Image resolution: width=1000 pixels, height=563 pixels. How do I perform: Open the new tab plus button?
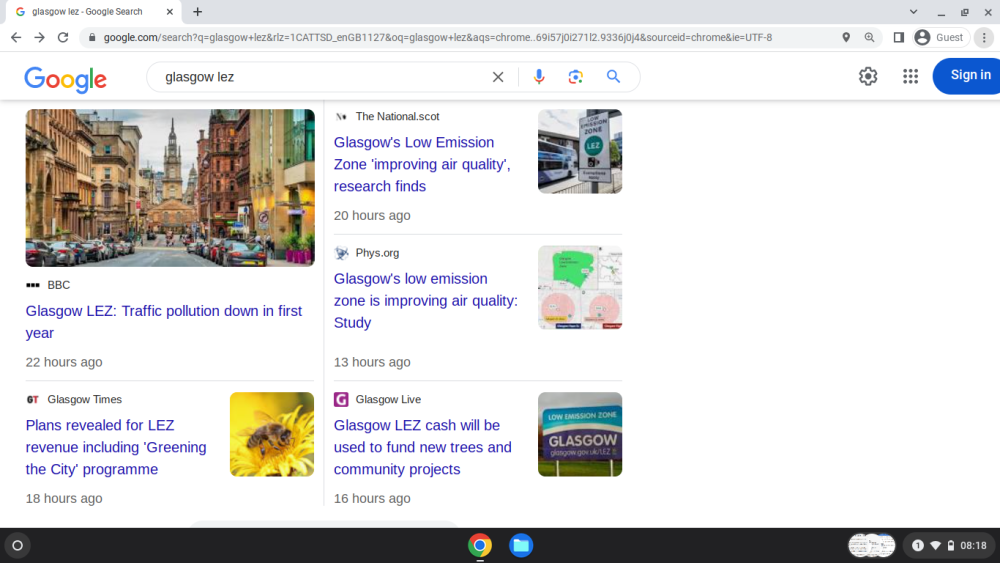[198, 11]
